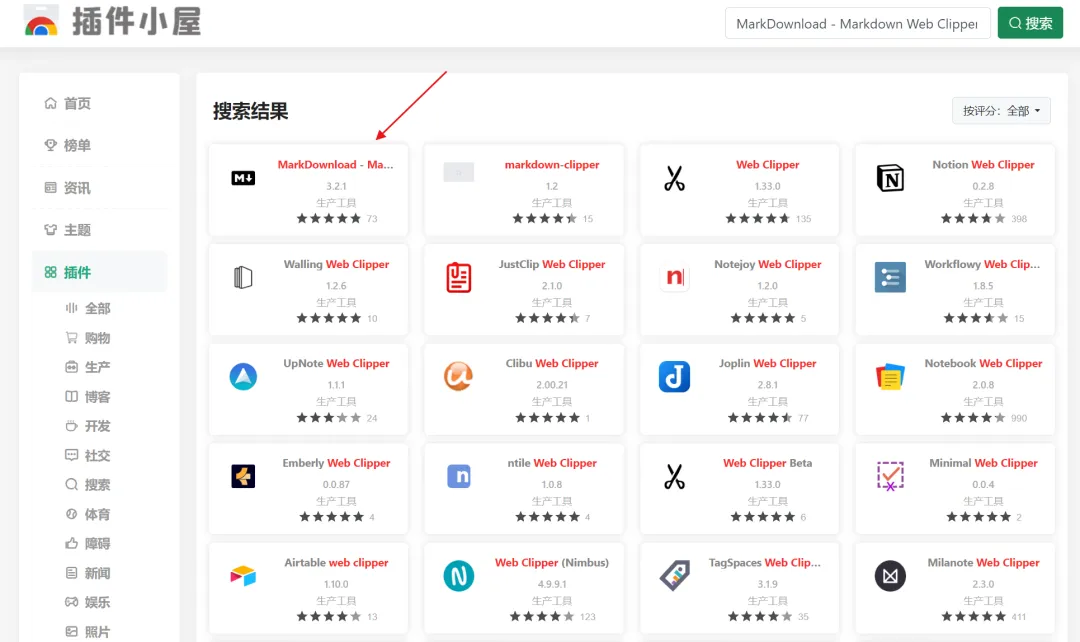Click the markdown-clipper placeholder icon
1080x642 pixels.
pyautogui.click(x=459, y=172)
